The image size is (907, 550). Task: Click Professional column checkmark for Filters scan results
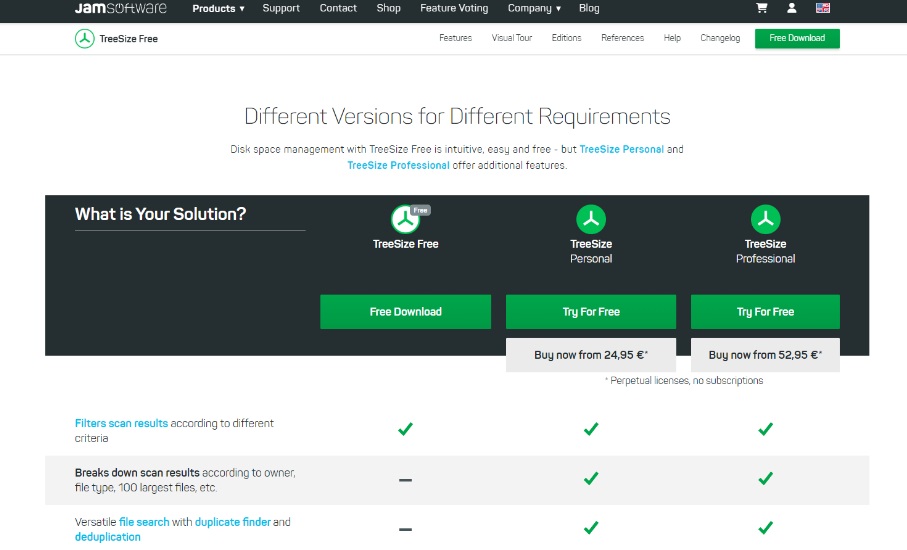click(x=765, y=429)
